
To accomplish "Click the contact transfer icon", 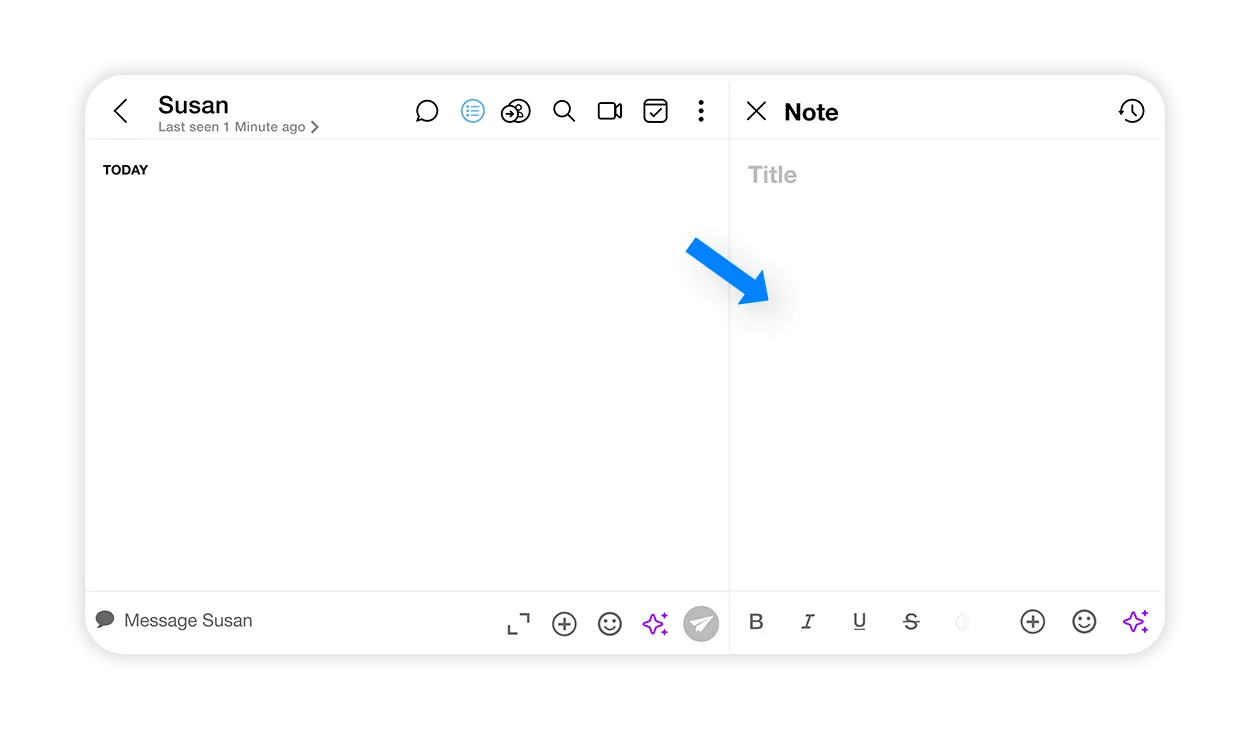I will [x=516, y=111].
